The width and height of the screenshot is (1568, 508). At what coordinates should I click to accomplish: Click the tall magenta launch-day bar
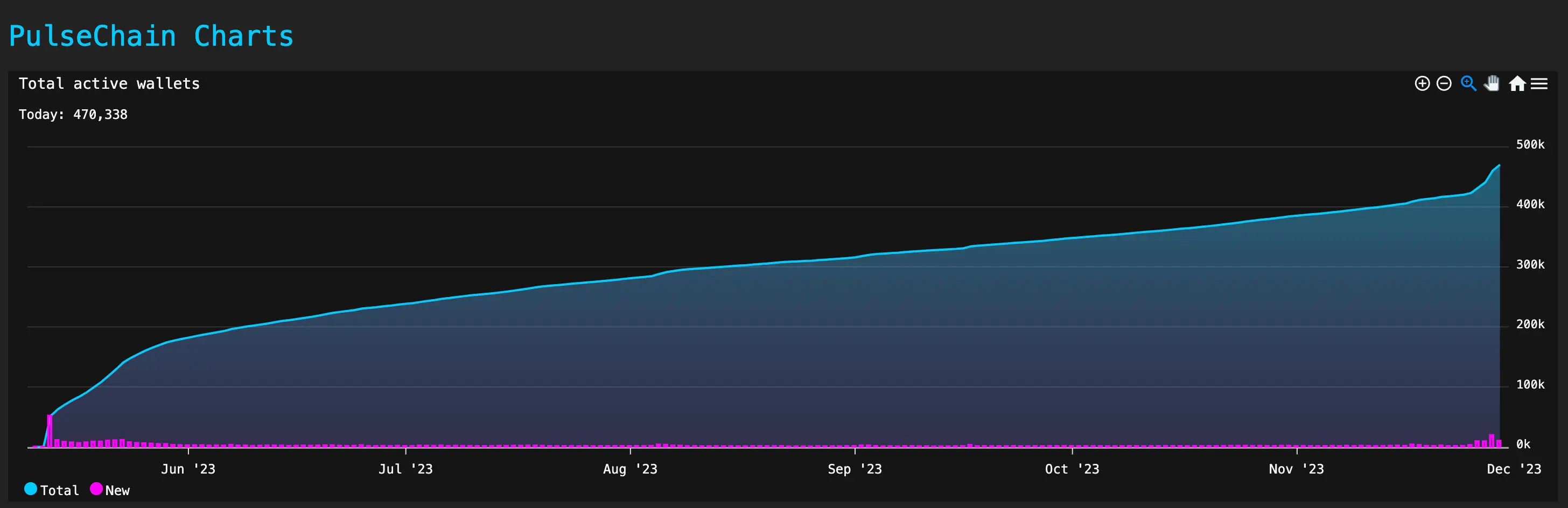pyautogui.click(x=50, y=431)
